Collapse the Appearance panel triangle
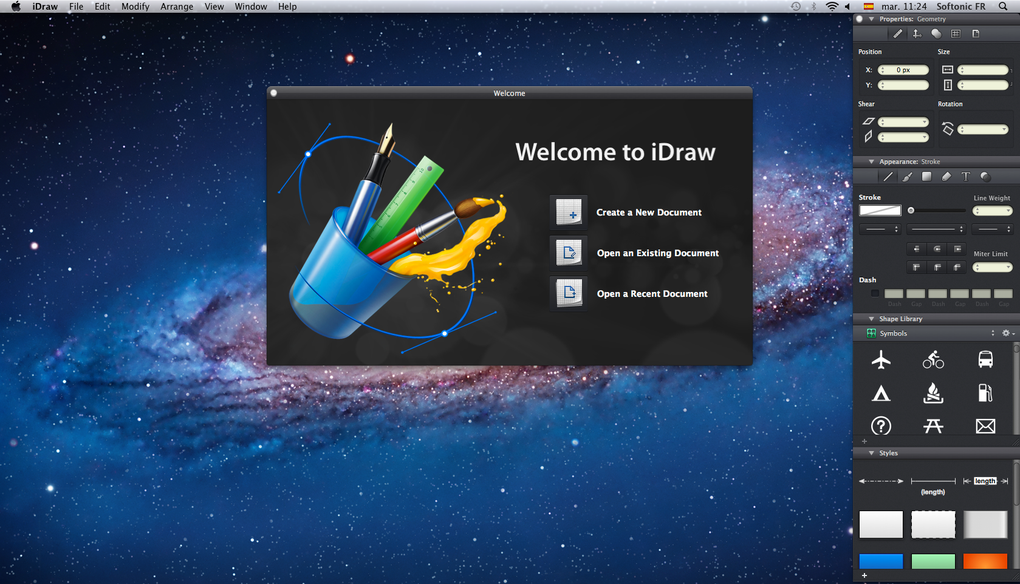Screen dimensions: 1020x584 (x=872, y=161)
